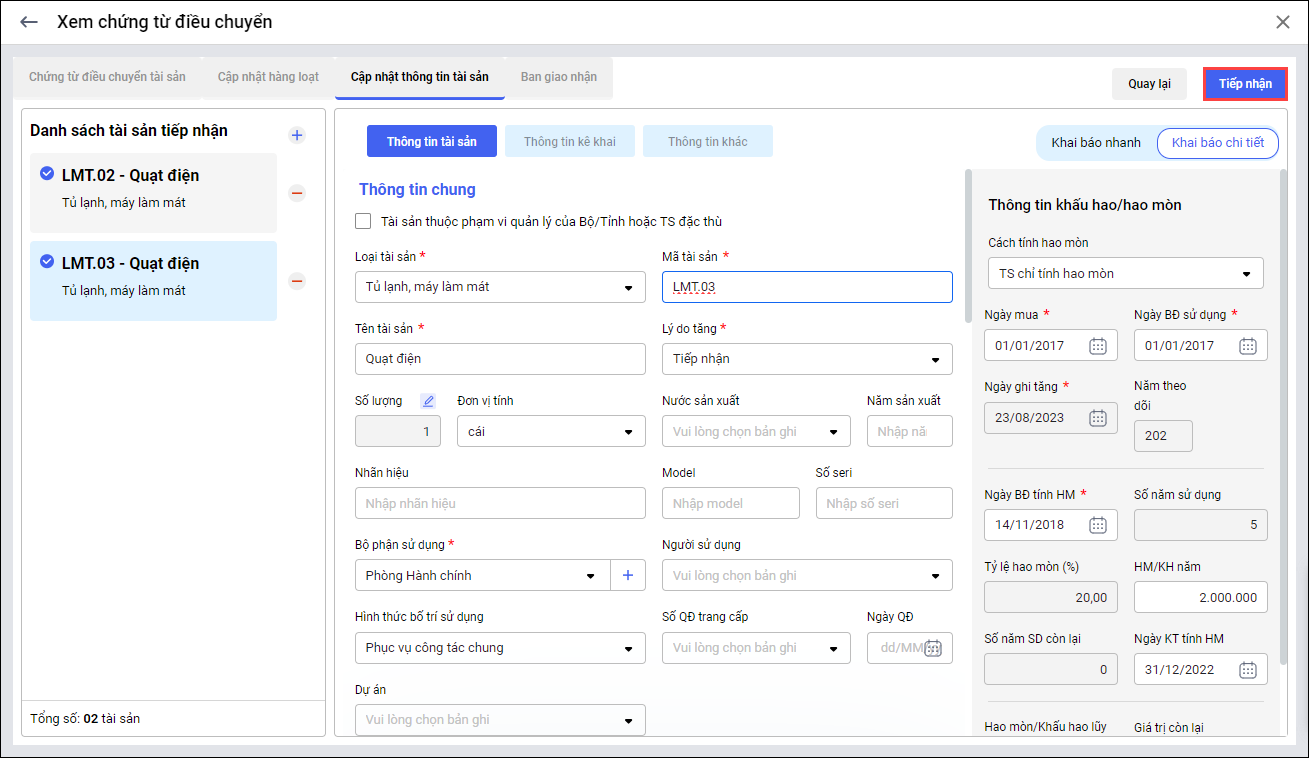Open the Số QĐ trang cấp dropdown
Image resolution: width=1309 pixels, height=758 pixels.
tap(756, 648)
